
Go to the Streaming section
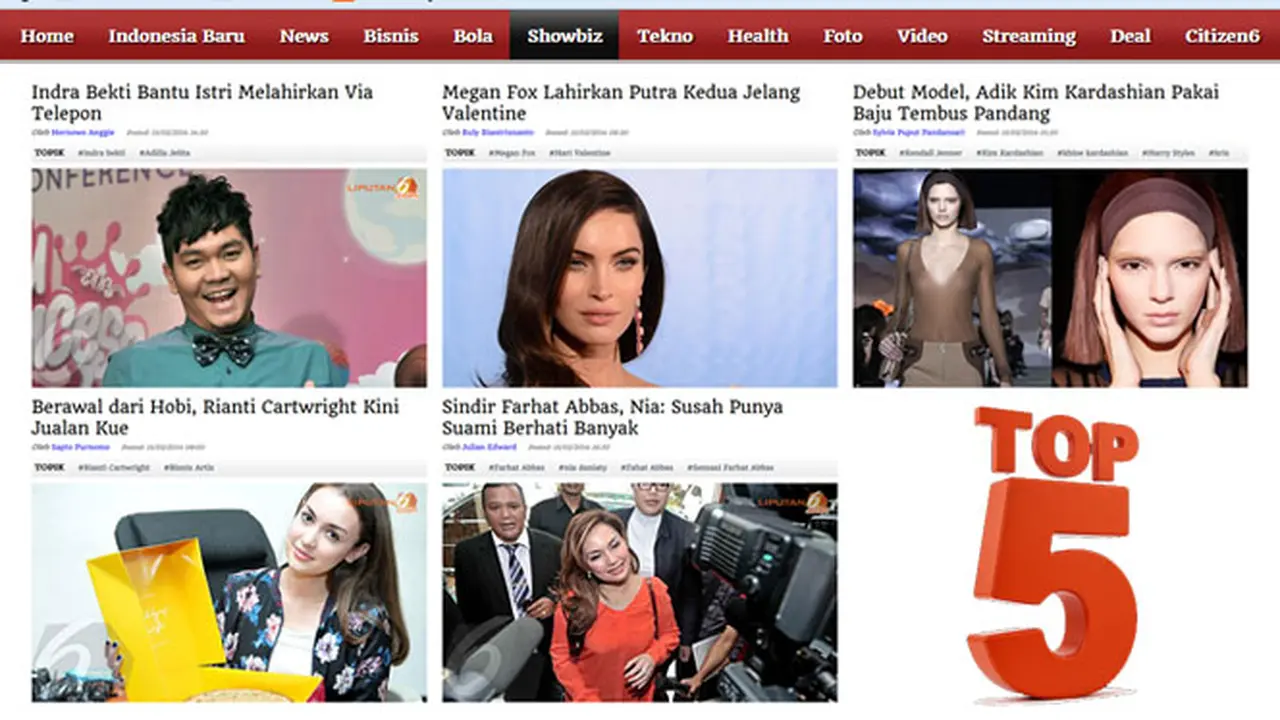click(x=1029, y=36)
